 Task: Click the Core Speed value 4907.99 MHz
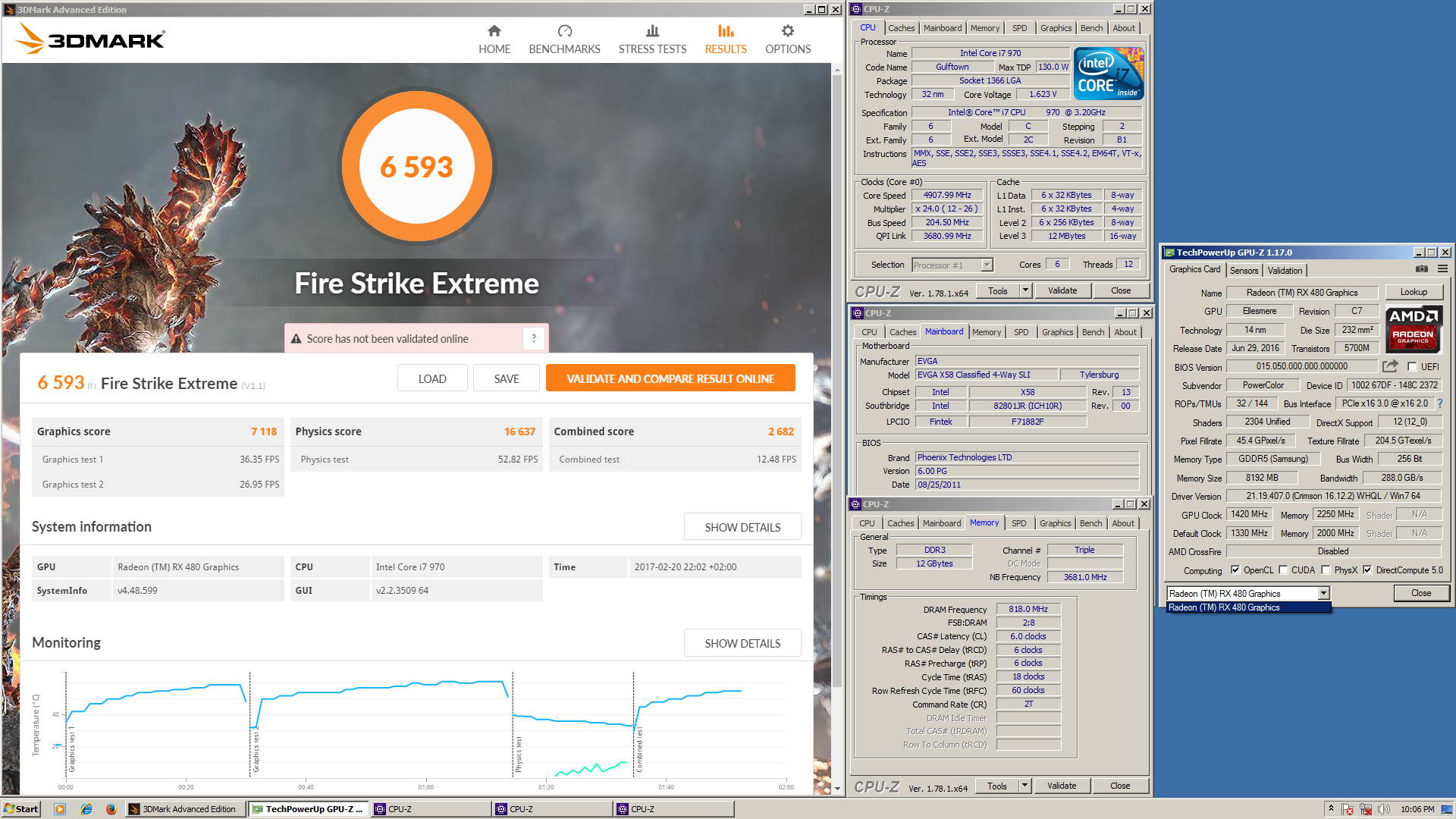(x=946, y=195)
